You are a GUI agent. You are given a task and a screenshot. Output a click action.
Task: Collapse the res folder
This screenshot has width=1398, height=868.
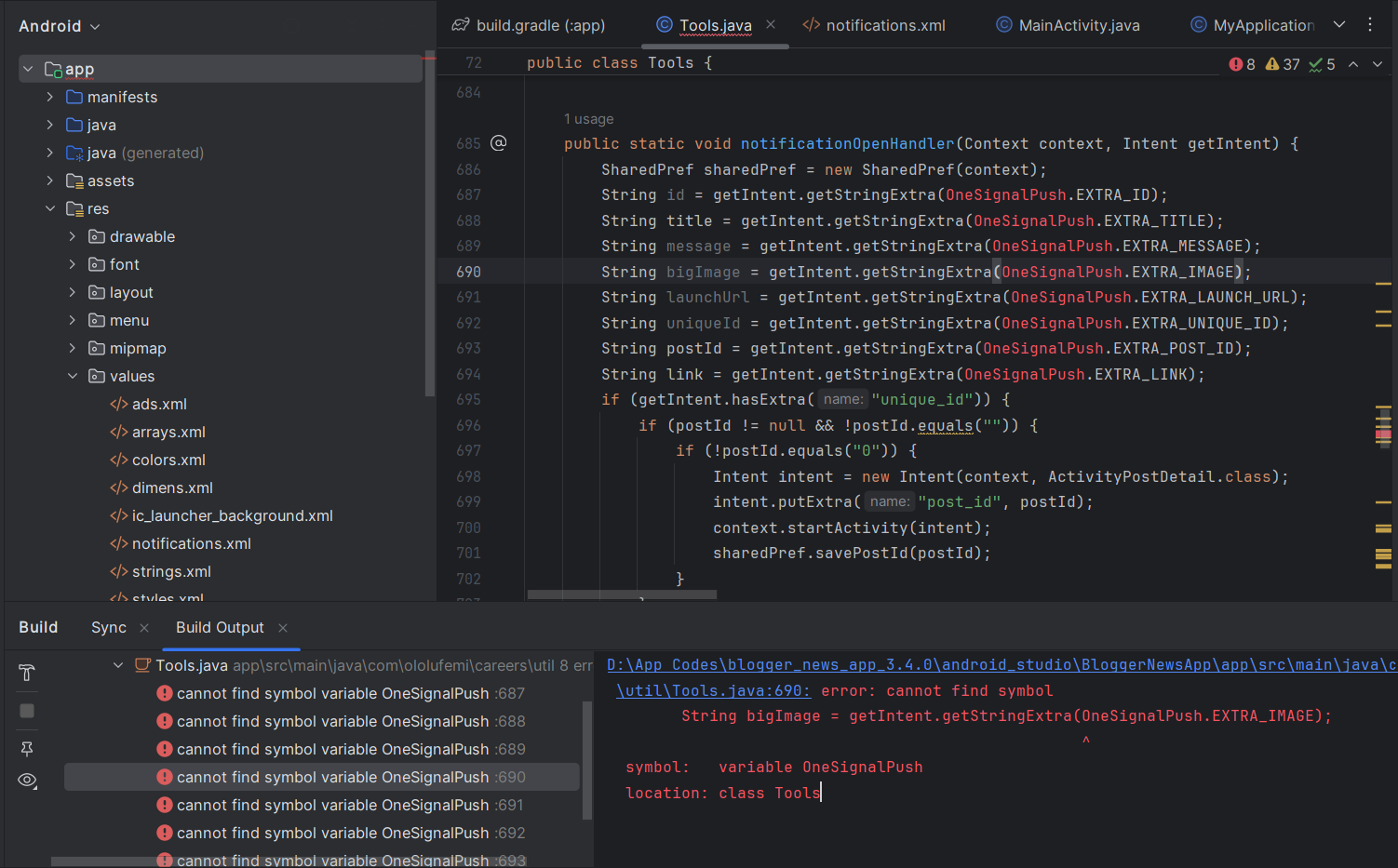point(50,208)
